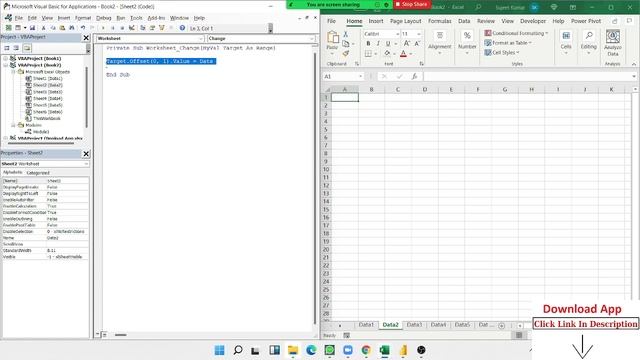Click Increase Font Size icon in Excel
The height and width of the screenshot is (360, 640).
(407, 43)
